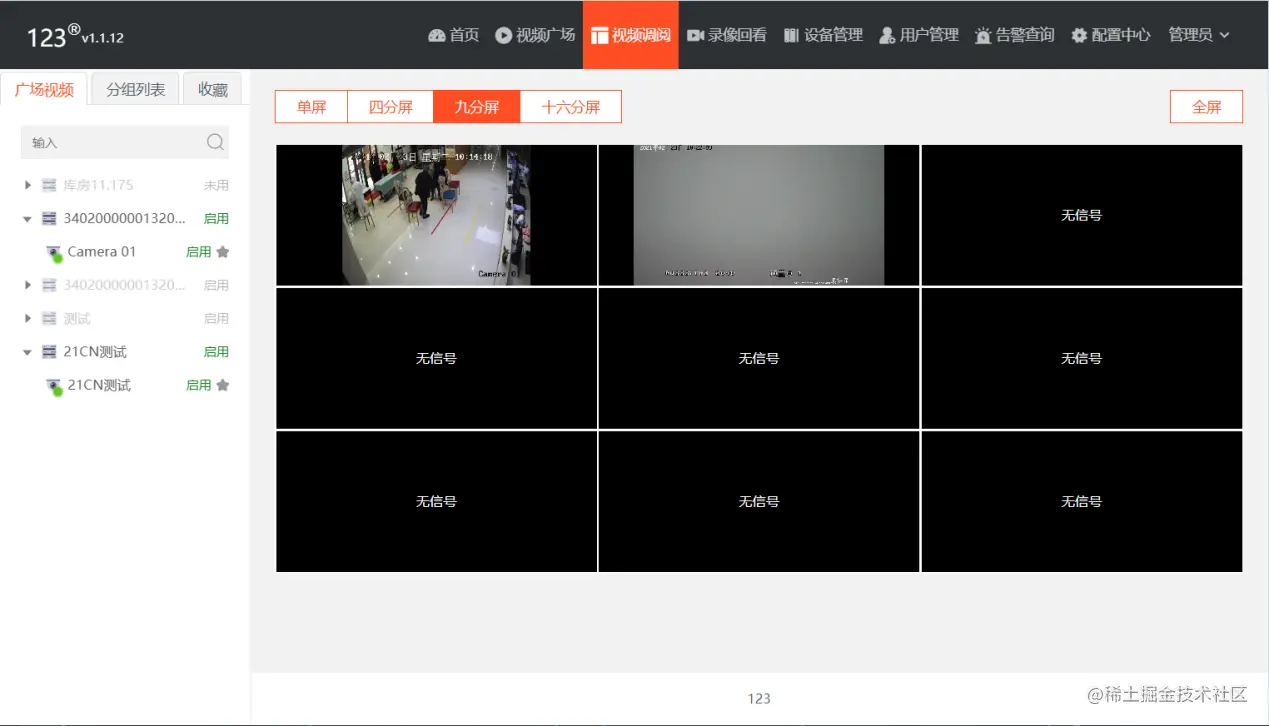The height and width of the screenshot is (726, 1269).
Task: Open 录像回看 recording playback
Action: (x=727, y=35)
